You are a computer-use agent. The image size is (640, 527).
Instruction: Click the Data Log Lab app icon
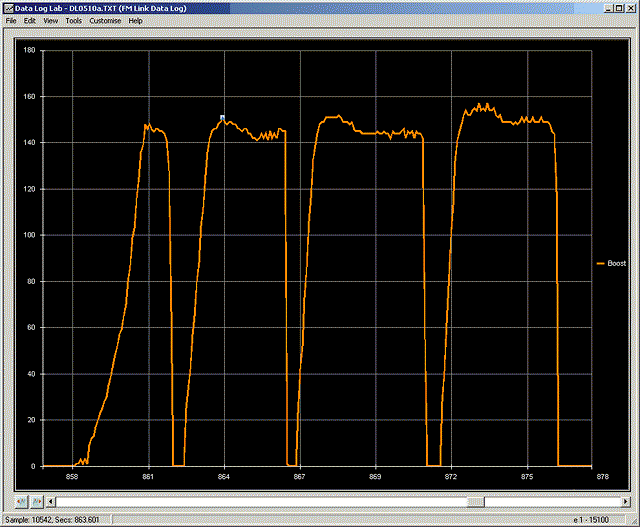[x=9, y=8]
